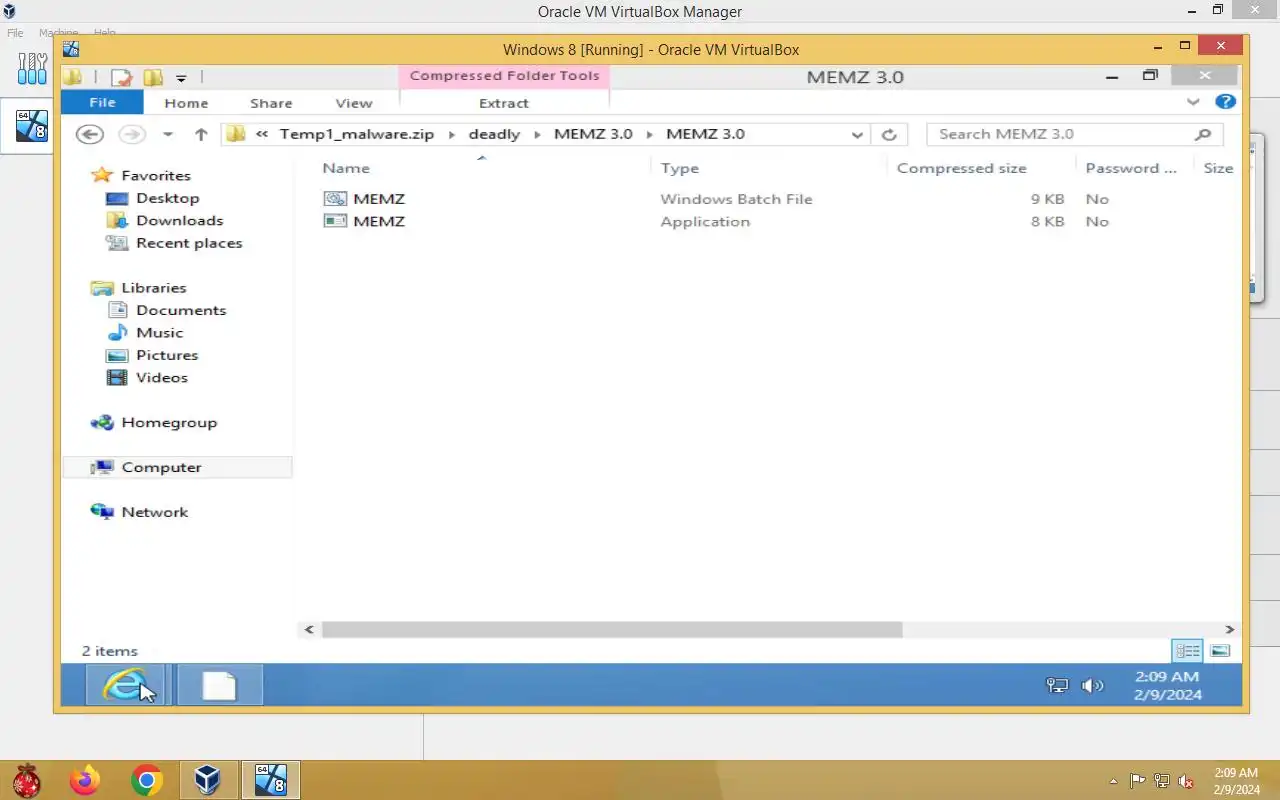Open Music library
The height and width of the screenshot is (800, 1280).
pos(160,333)
